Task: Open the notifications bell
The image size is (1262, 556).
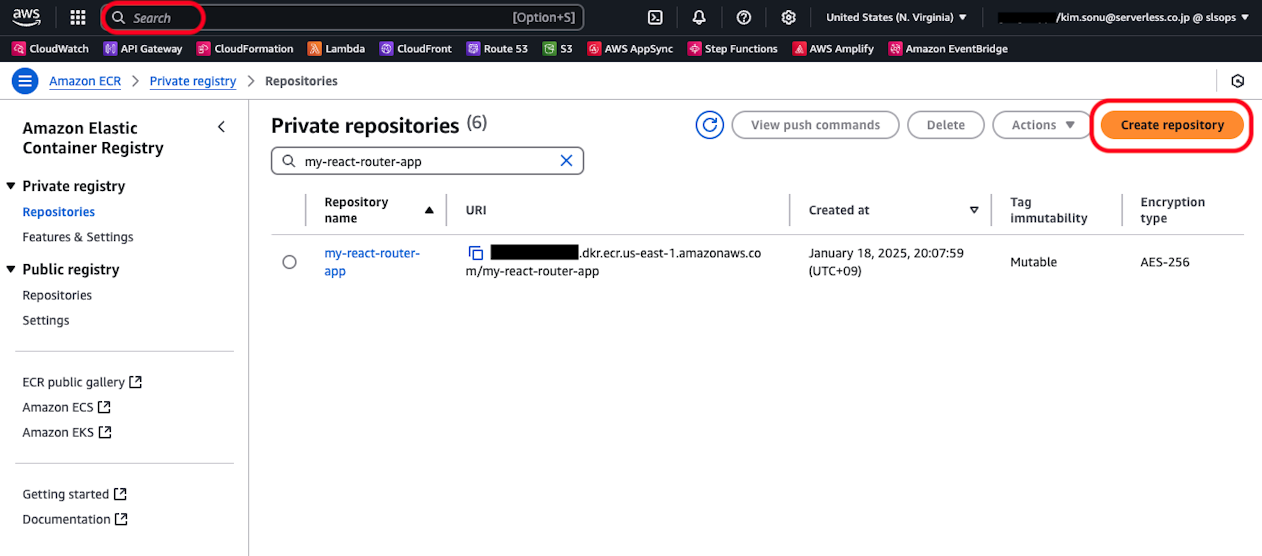Action: pyautogui.click(x=699, y=18)
